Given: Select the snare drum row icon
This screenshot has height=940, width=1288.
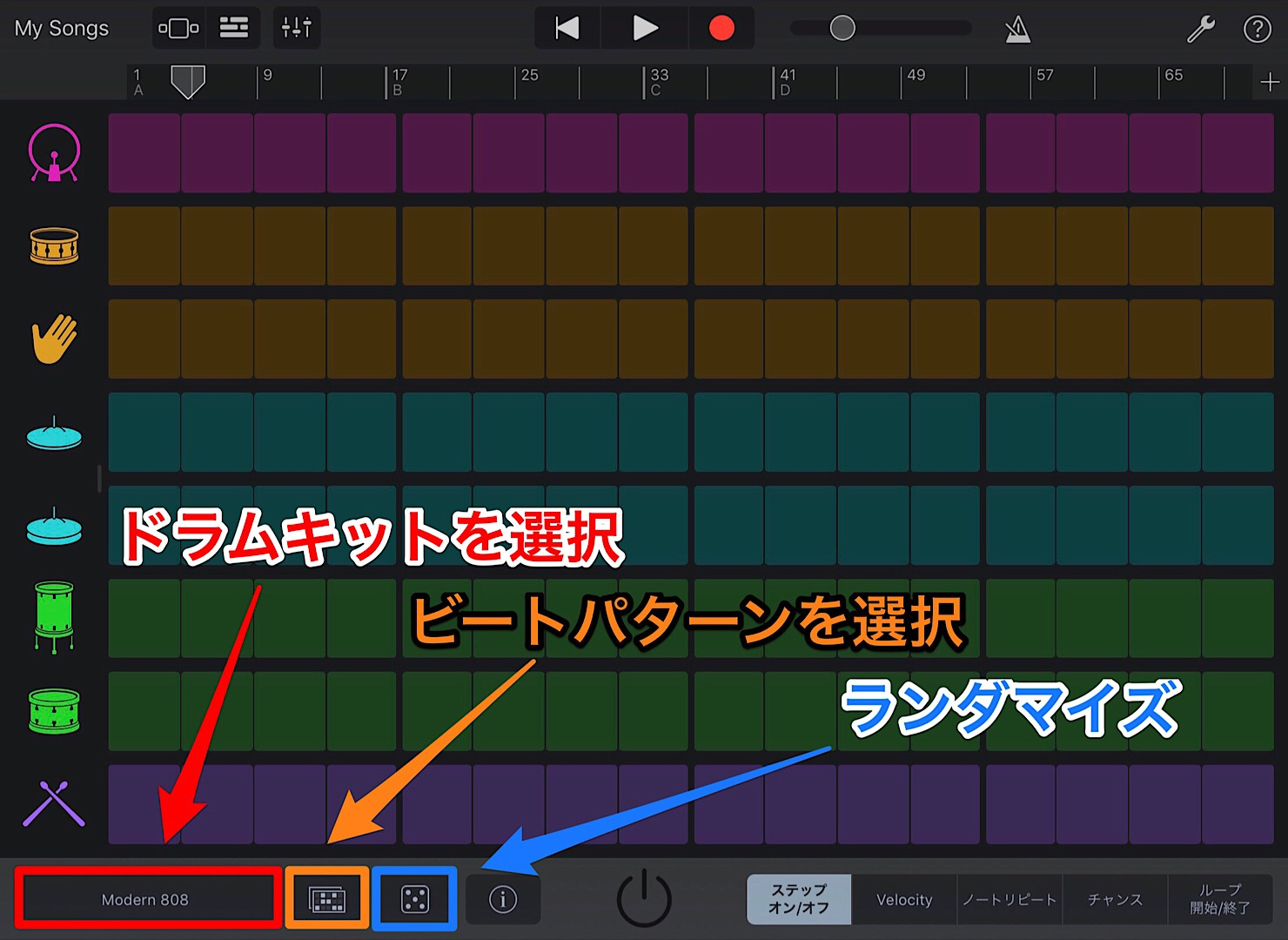Looking at the screenshot, I should click(x=54, y=246).
